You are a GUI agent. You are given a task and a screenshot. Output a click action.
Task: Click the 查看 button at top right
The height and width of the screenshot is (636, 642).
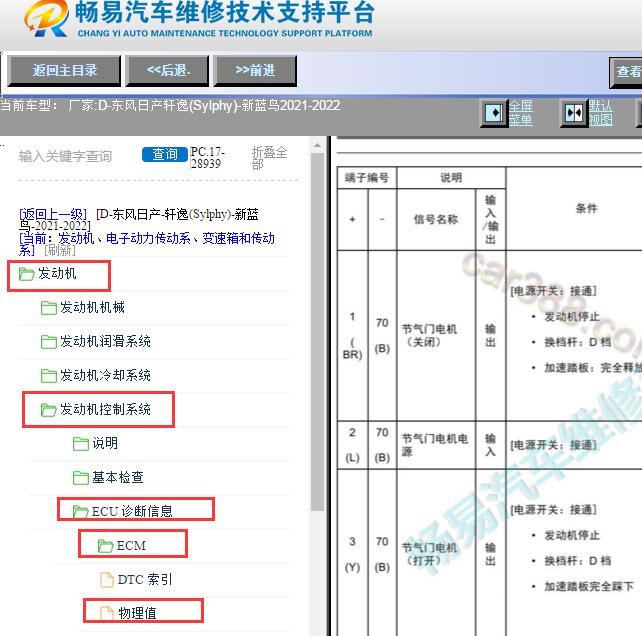click(x=627, y=72)
